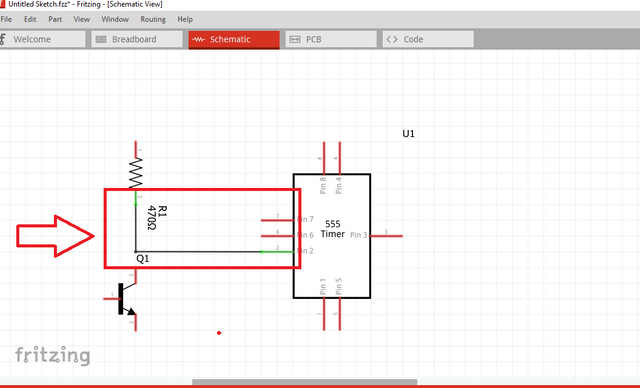The width and height of the screenshot is (640, 388).
Task: Switch to the Welcome tab
Action: click(42, 39)
